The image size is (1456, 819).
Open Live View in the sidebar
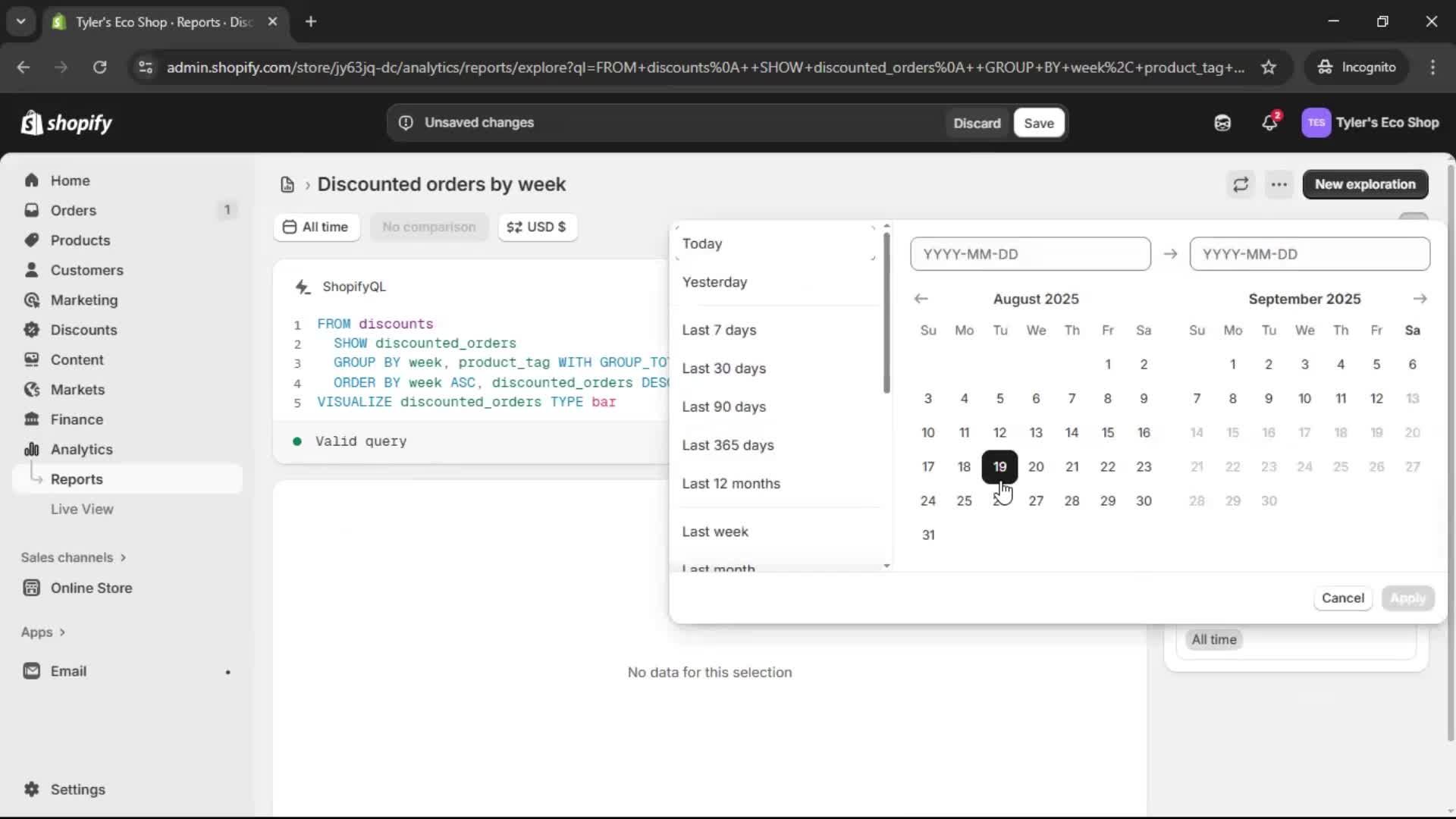[x=82, y=510]
